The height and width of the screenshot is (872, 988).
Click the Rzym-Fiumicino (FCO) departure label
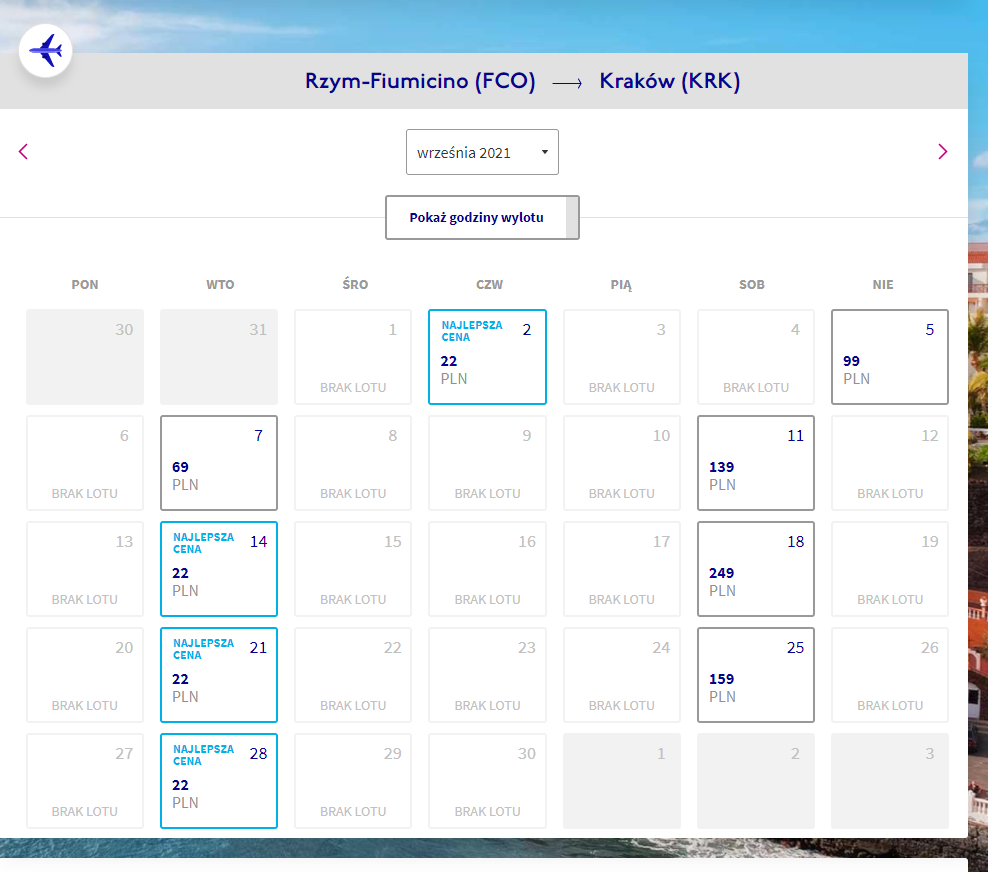[x=420, y=81]
